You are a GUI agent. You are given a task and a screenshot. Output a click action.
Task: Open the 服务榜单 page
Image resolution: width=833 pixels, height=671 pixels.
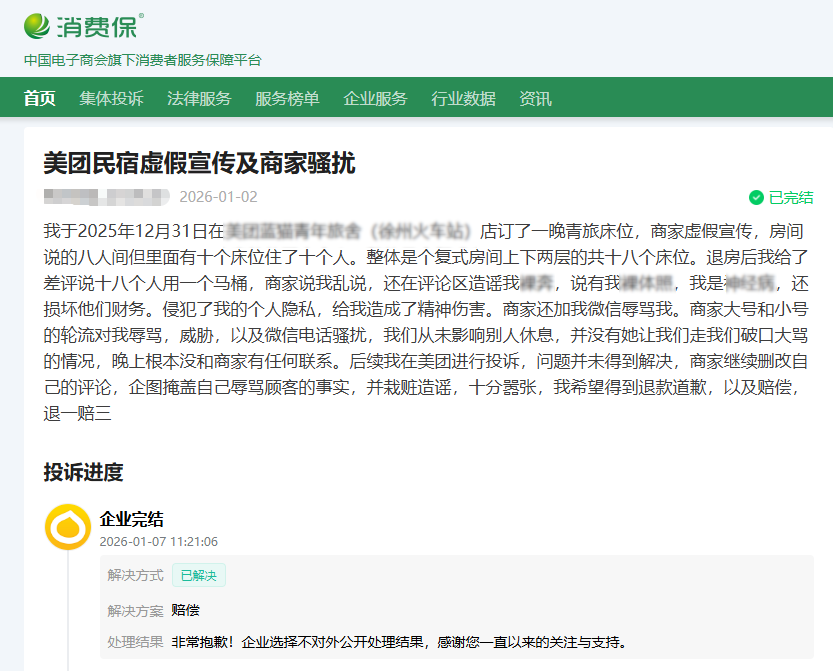pos(287,99)
